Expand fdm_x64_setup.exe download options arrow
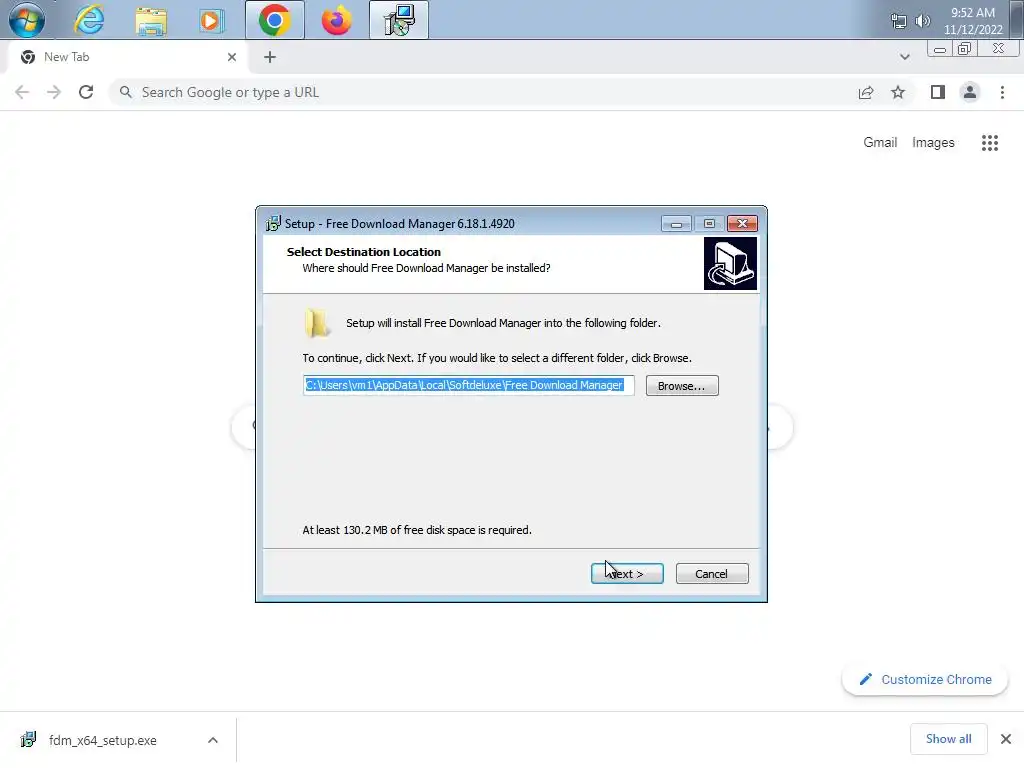The width and height of the screenshot is (1024, 768). tap(213, 740)
